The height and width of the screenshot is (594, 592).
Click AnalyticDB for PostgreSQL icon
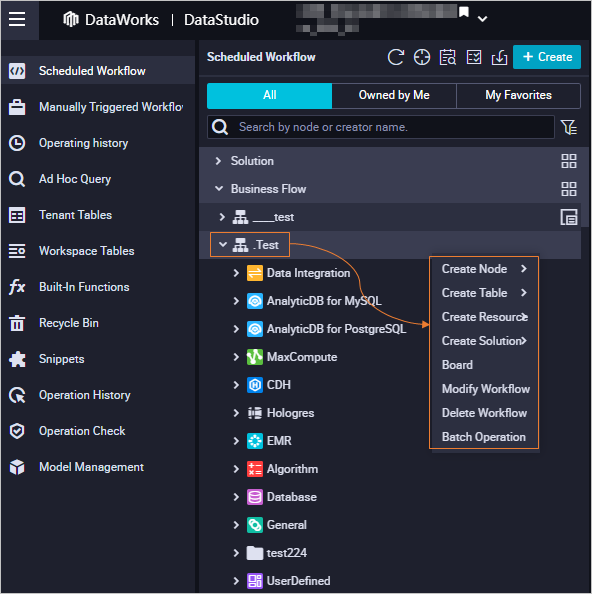point(255,329)
